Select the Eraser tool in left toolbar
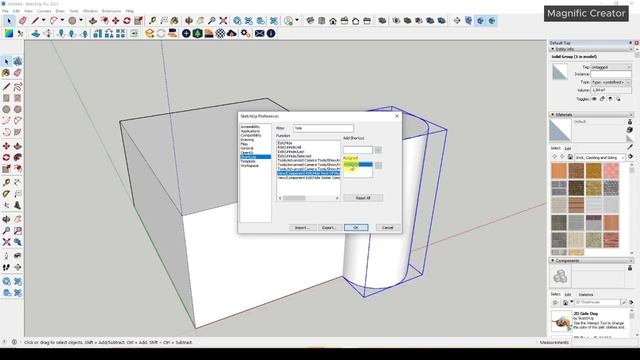Viewport: 640px width, 360px height. coord(17,73)
